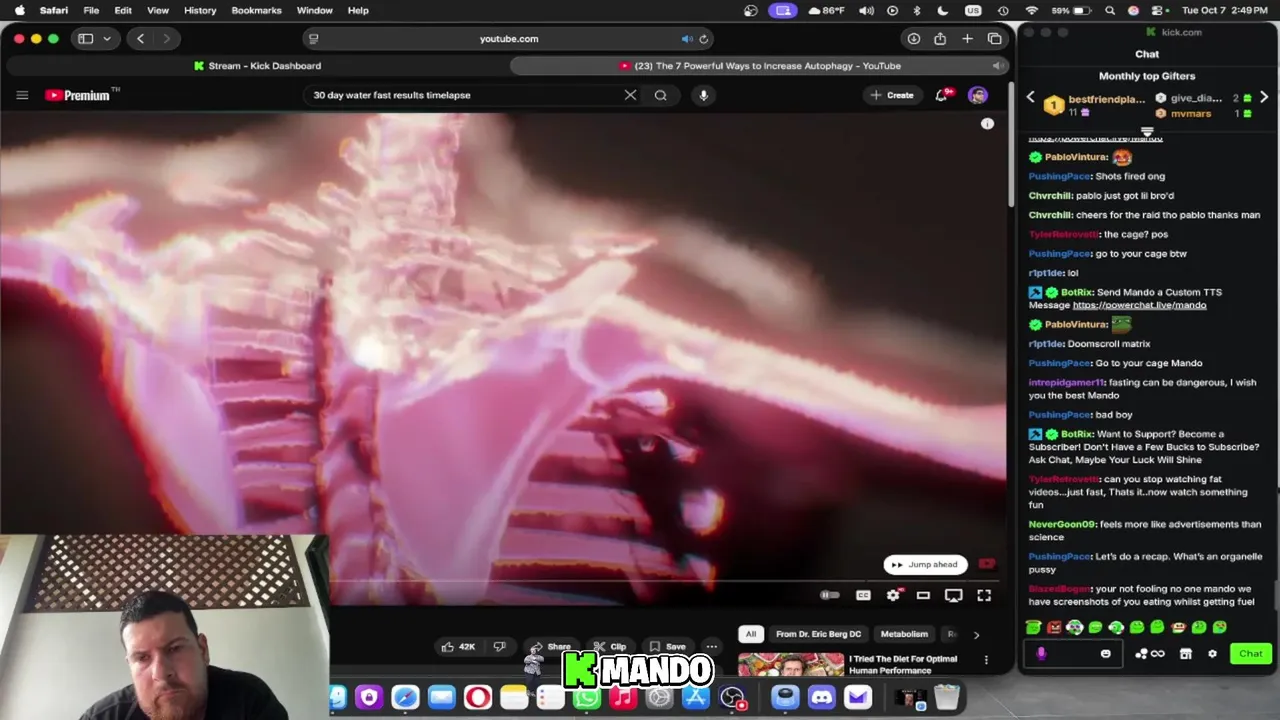This screenshot has height=720, width=1280.
Task: Pick the red angry emote in quick emotes
Action: point(1054,627)
